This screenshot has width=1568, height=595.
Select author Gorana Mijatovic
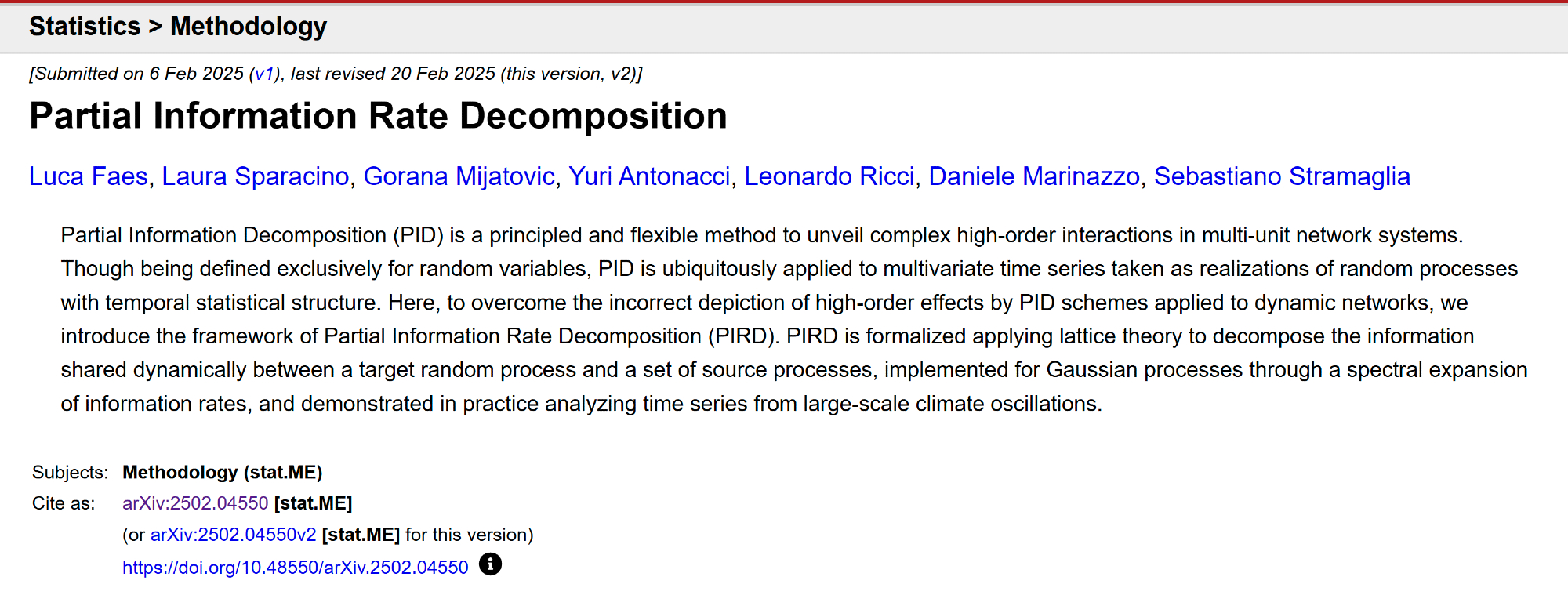coord(459,176)
